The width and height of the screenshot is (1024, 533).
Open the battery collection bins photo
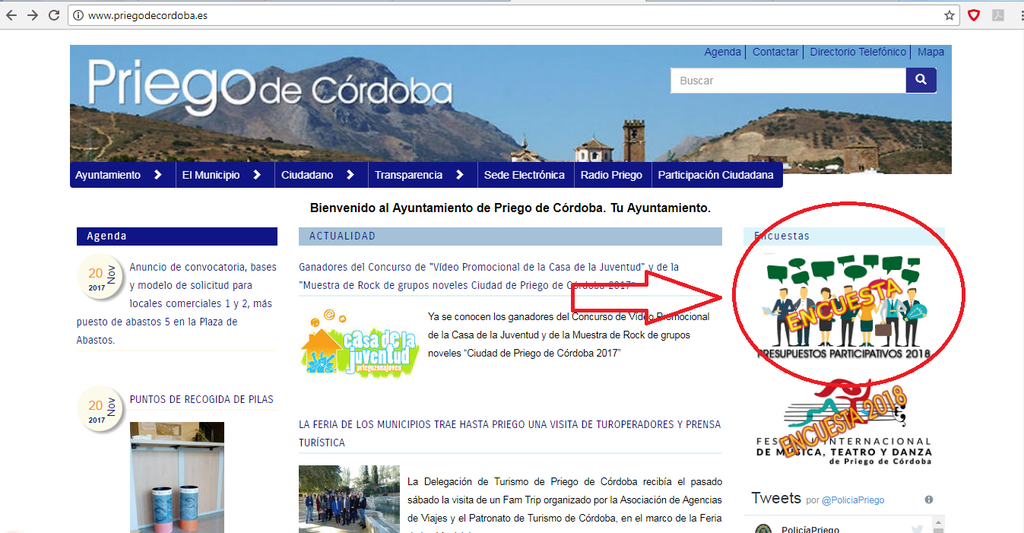point(177,477)
